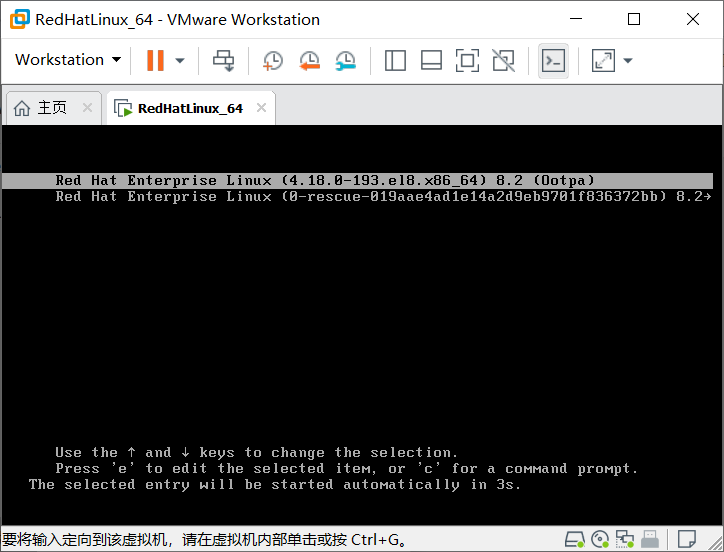Viewport: 724px width, 552px height.
Task: Click the 'started automatically in 3s' countdown text
Action: pos(274,485)
